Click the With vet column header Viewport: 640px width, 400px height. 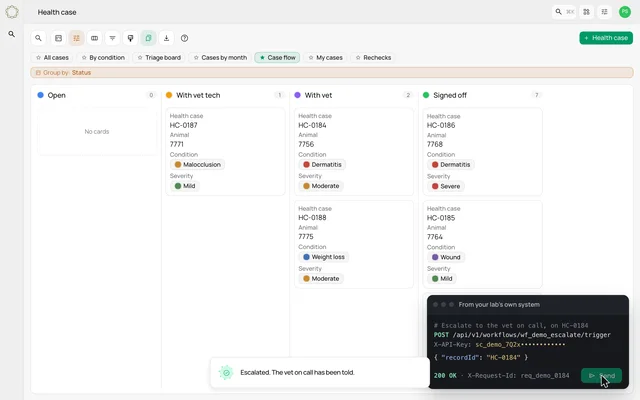(x=318, y=95)
